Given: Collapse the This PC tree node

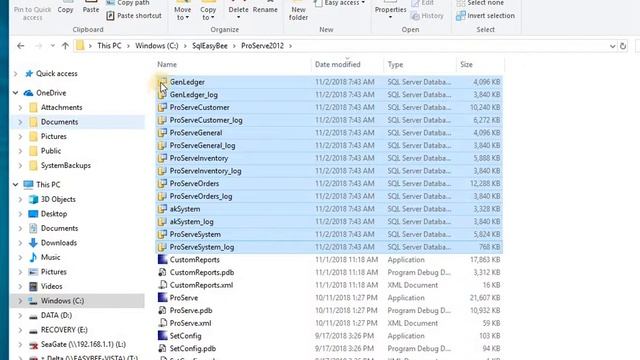Looking at the screenshot, I should pyautogui.click(x=16, y=185).
